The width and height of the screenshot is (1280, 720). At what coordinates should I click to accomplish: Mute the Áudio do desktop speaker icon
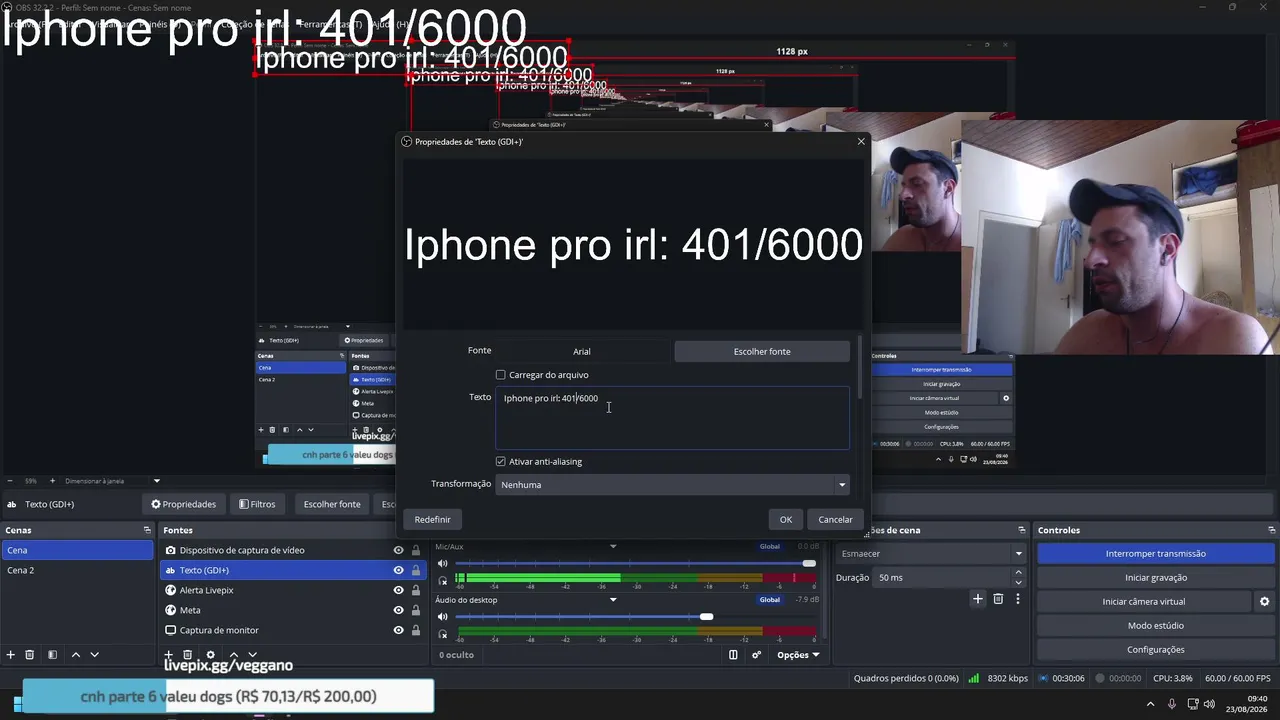[443, 617]
